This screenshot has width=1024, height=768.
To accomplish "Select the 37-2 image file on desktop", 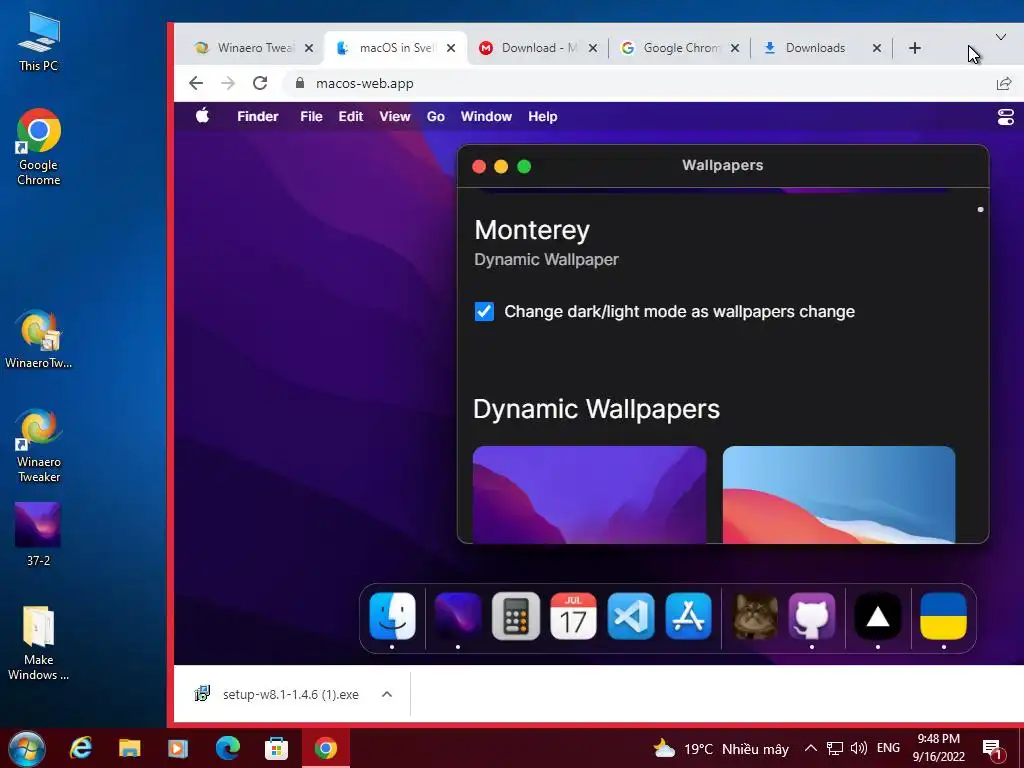I will (38, 534).
